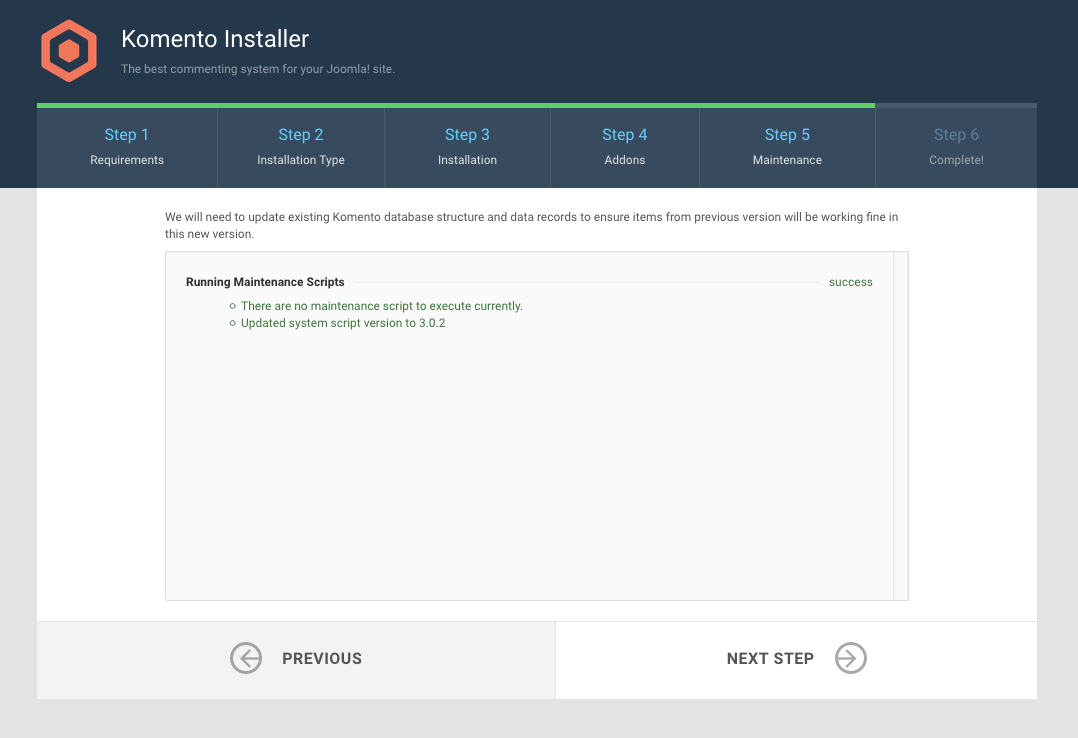Click 'The best commenting system' tagline

click(258, 69)
